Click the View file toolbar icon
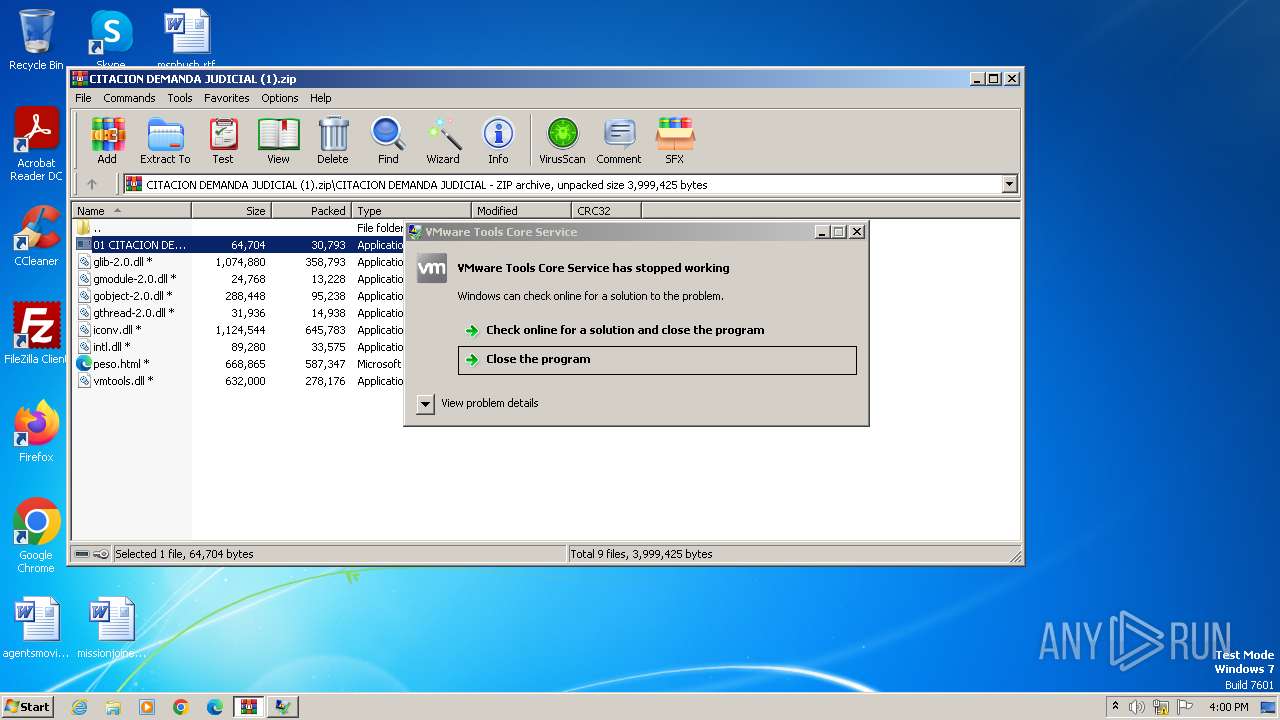The width and height of the screenshot is (1280, 720). pos(278,140)
